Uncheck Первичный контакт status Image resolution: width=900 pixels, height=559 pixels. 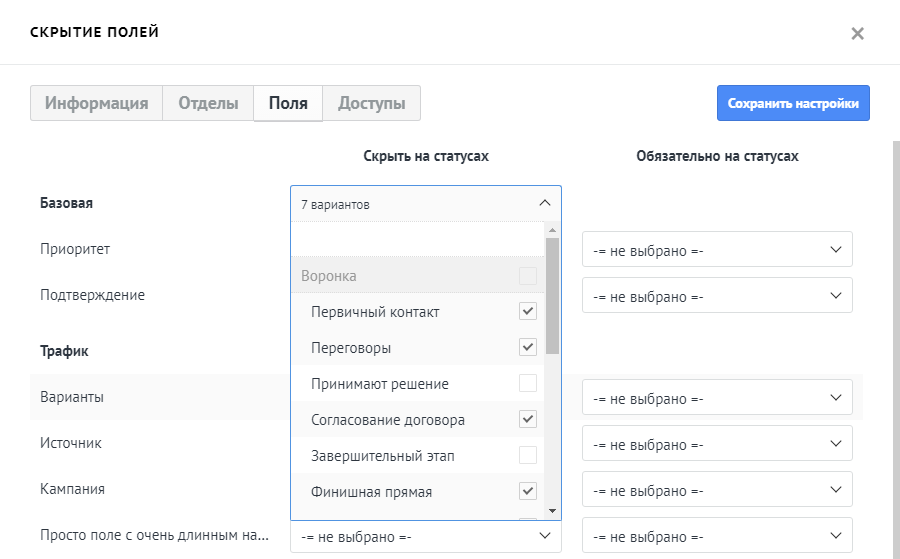click(x=527, y=311)
